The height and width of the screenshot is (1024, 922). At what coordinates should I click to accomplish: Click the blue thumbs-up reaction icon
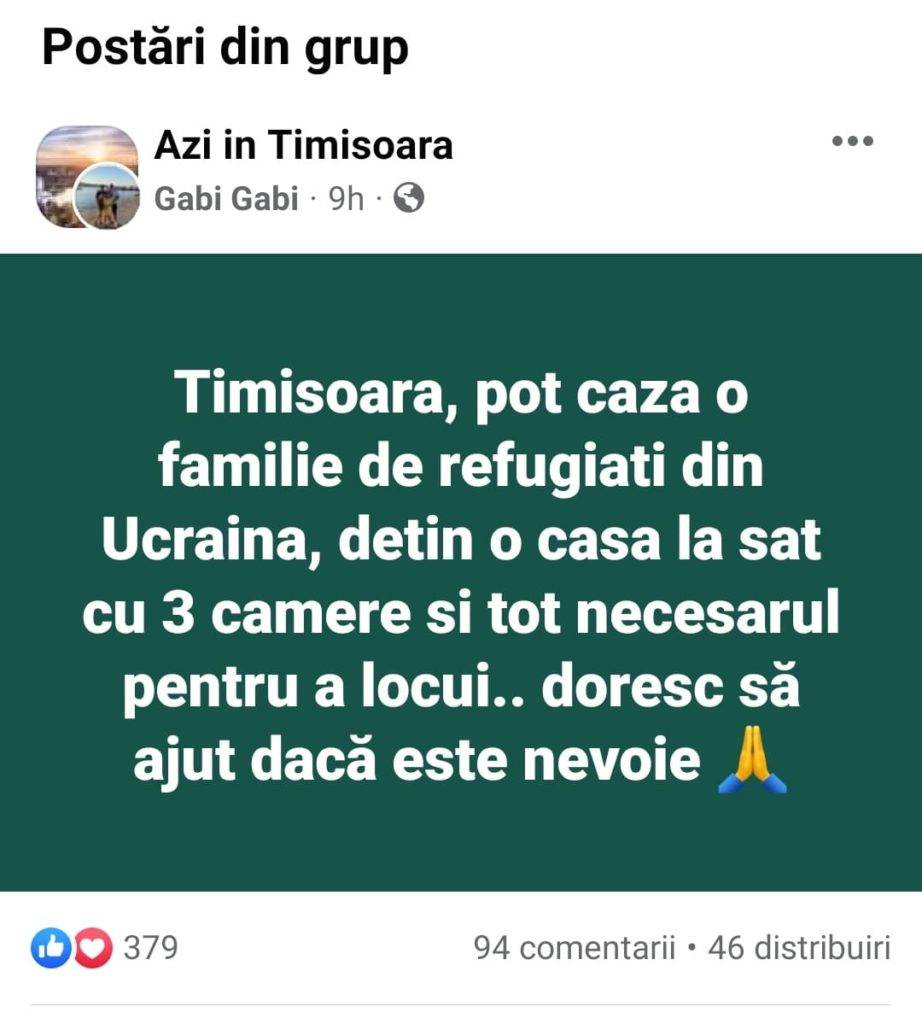[x=51, y=948]
